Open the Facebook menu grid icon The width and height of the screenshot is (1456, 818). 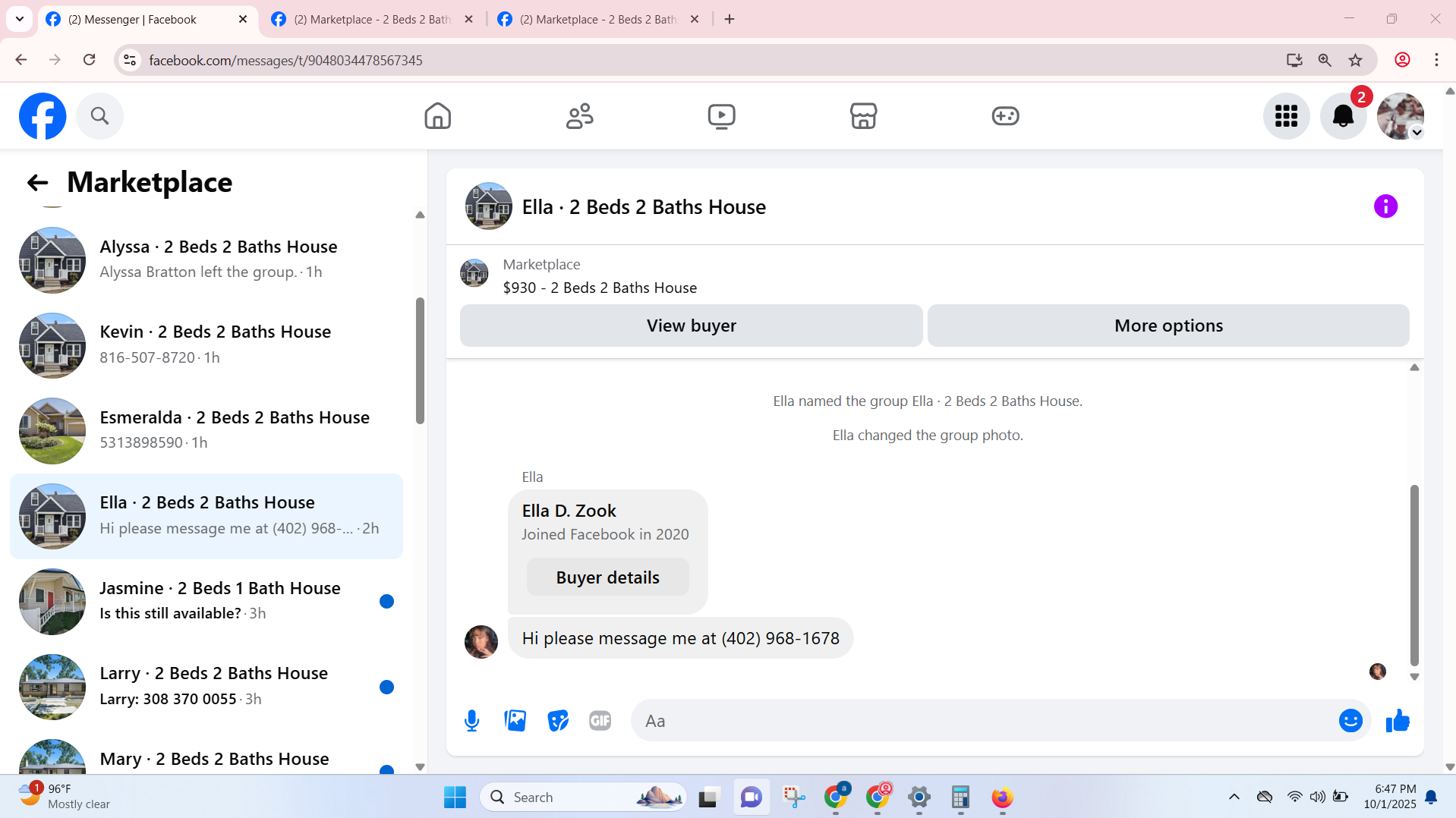[x=1286, y=116]
